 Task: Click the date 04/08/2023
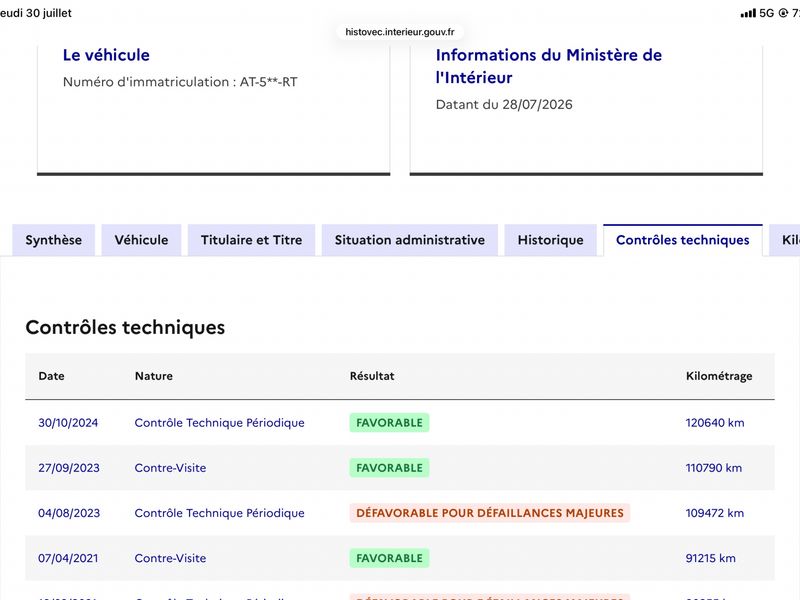click(x=69, y=513)
